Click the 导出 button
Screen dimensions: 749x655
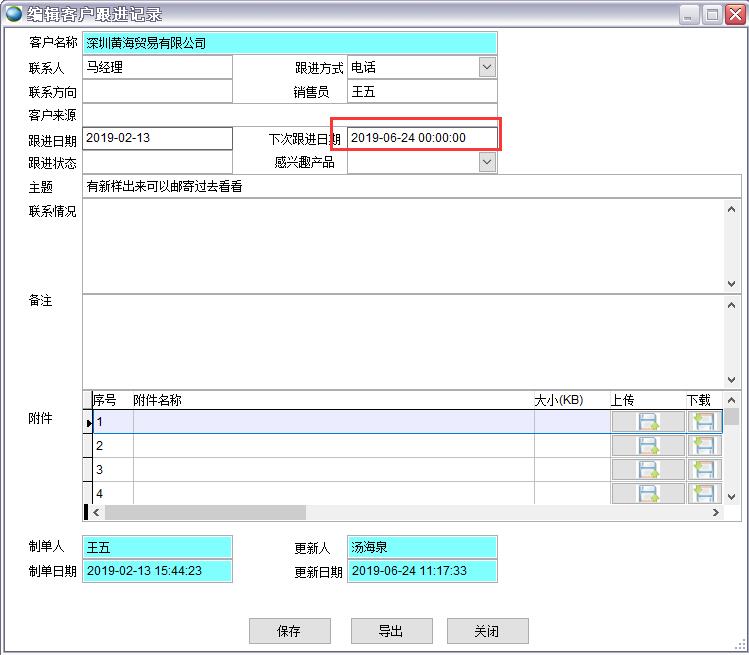point(391,631)
